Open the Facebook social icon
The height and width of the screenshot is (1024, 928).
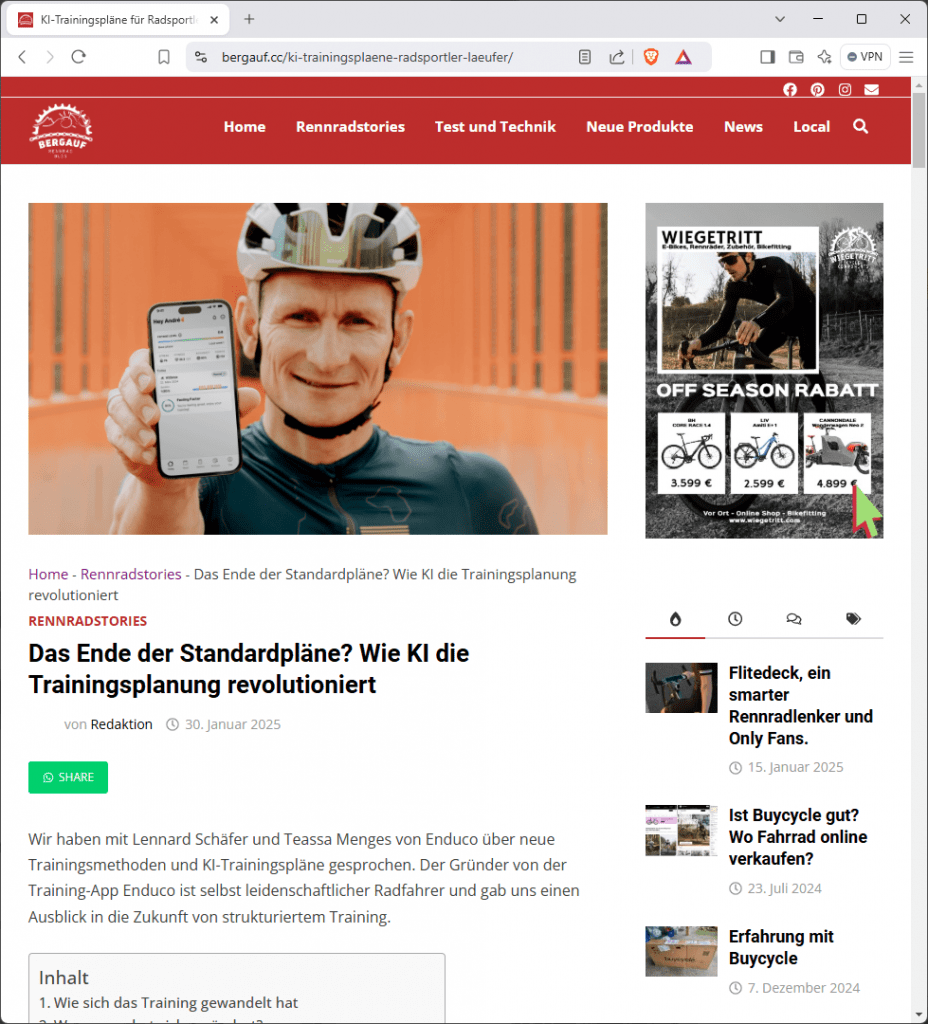(790, 89)
